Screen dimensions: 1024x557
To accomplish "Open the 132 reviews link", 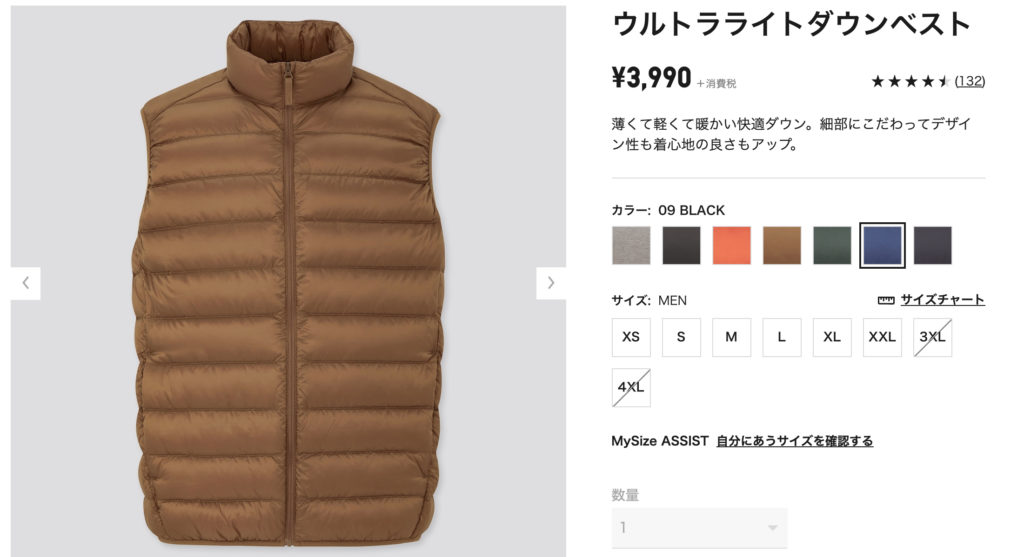I will [x=970, y=82].
